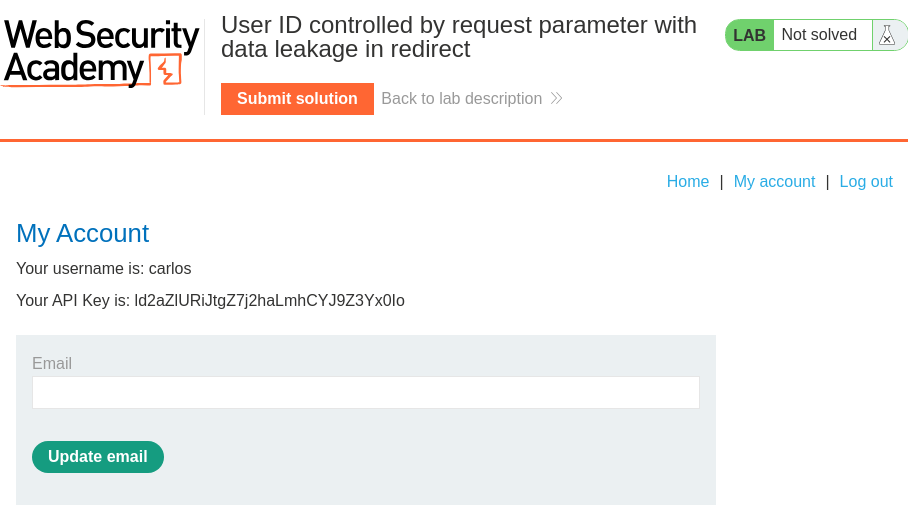Click the lab flask status icon
The width and height of the screenshot is (908, 514).
click(x=887, y=35)
